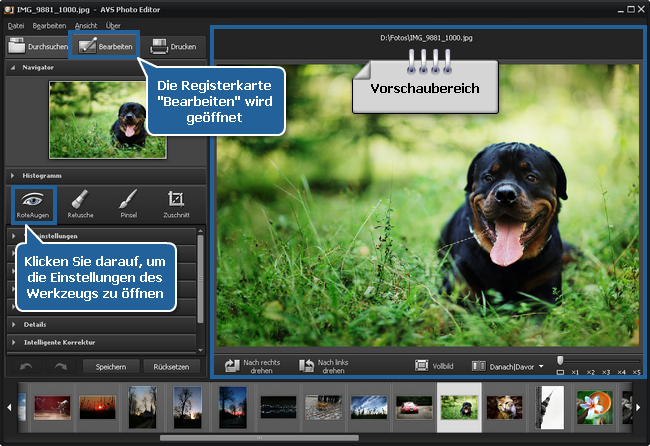Open the Ansicht menu
This screenshot has height=446, width=650.
point(86,23)
